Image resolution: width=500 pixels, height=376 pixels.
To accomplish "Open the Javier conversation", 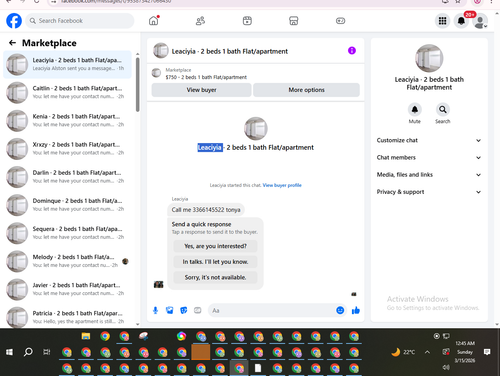I will [68, 289].
